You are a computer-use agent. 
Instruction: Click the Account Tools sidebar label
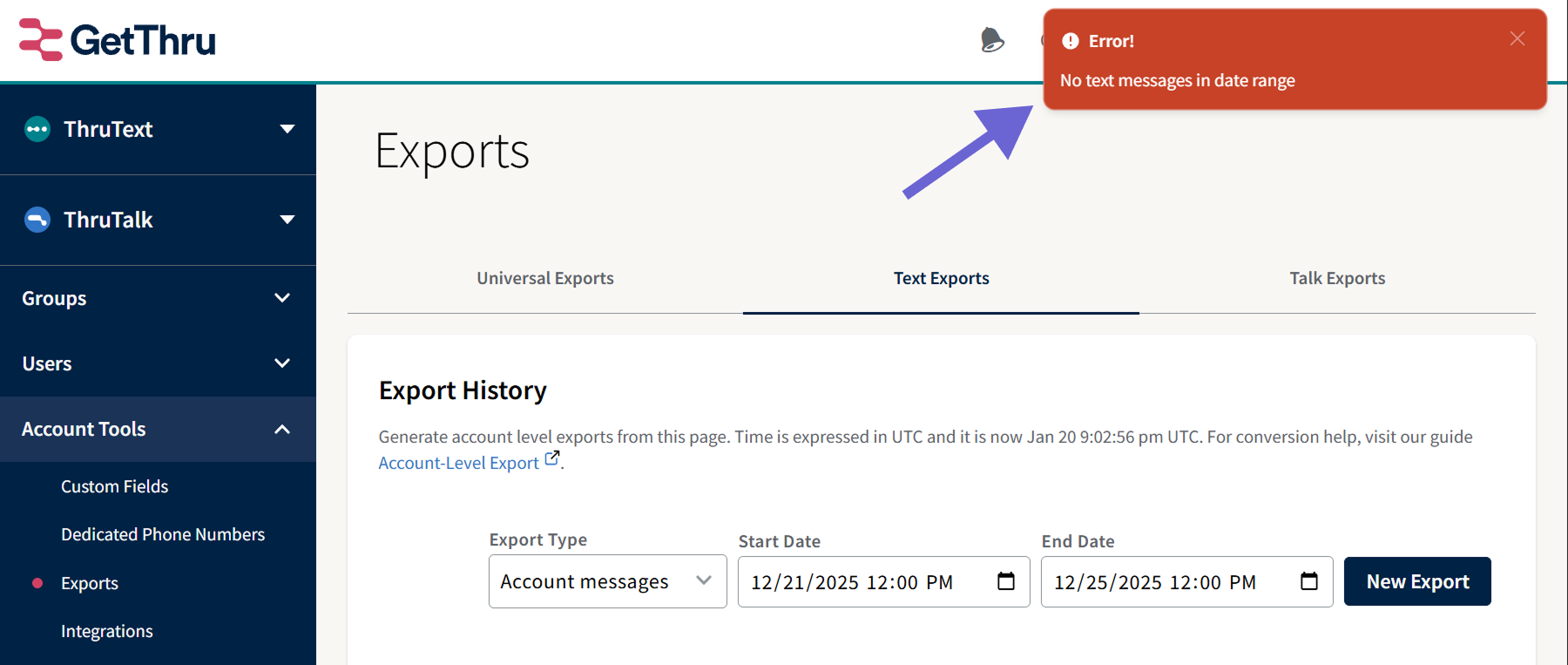[x=84, y=429]
